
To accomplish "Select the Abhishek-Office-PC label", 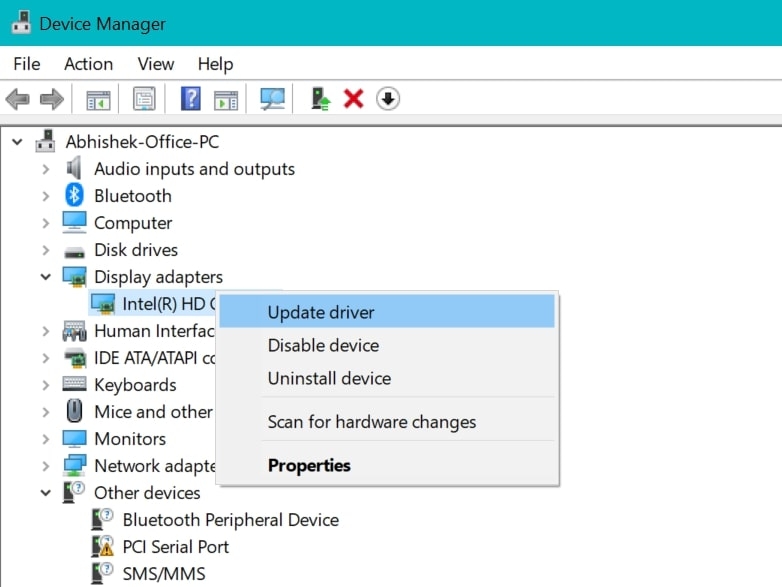I will pyautogui.click(x=142, y=142).
